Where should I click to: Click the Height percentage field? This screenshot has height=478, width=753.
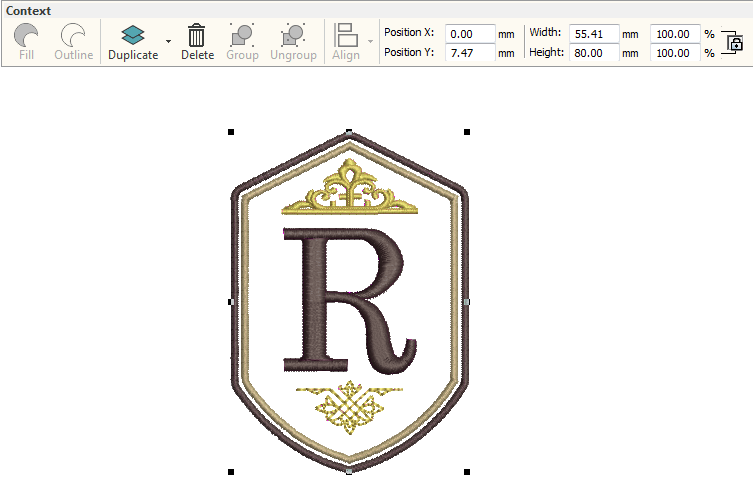click(x=675, y=53)
